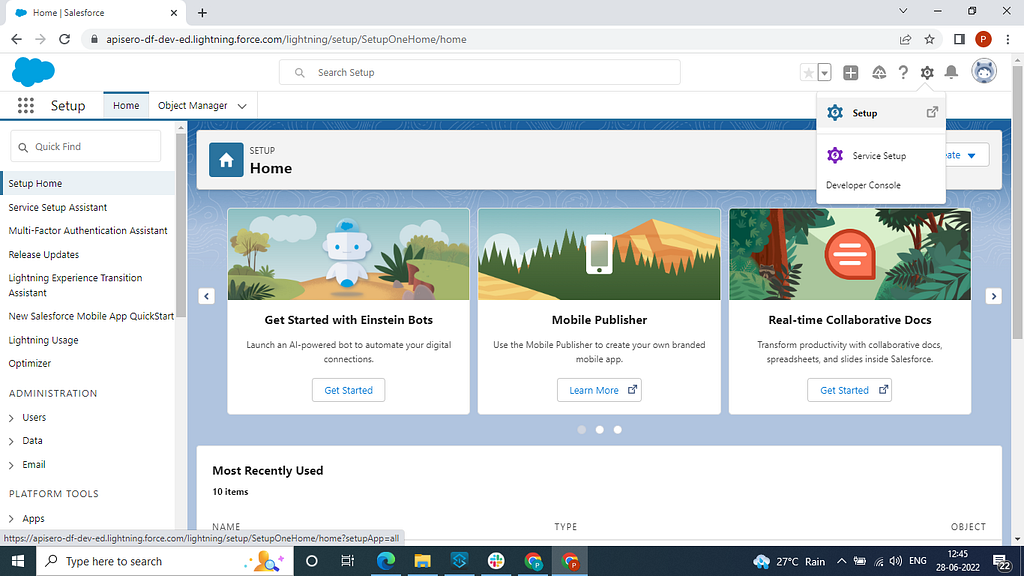Show next carousel card
The image size is (1024, 576).
993,296
